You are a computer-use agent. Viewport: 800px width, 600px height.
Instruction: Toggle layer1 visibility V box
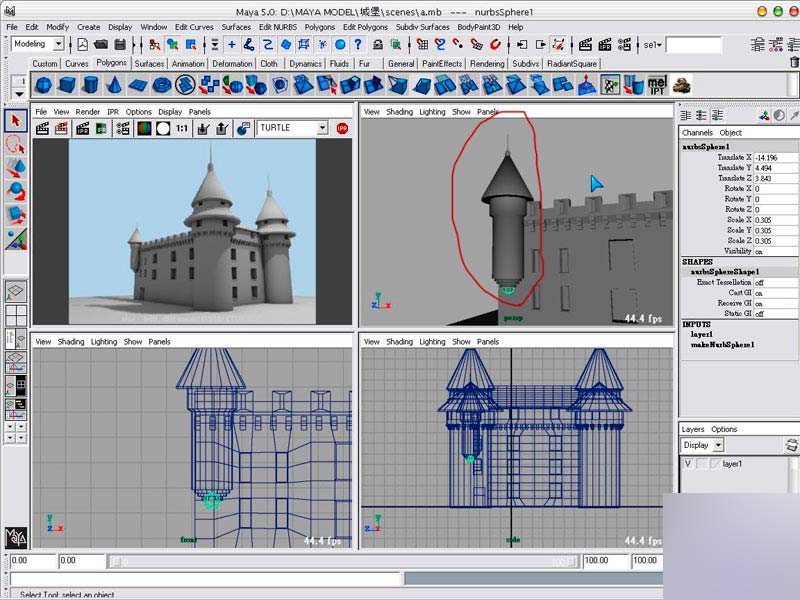687,464
